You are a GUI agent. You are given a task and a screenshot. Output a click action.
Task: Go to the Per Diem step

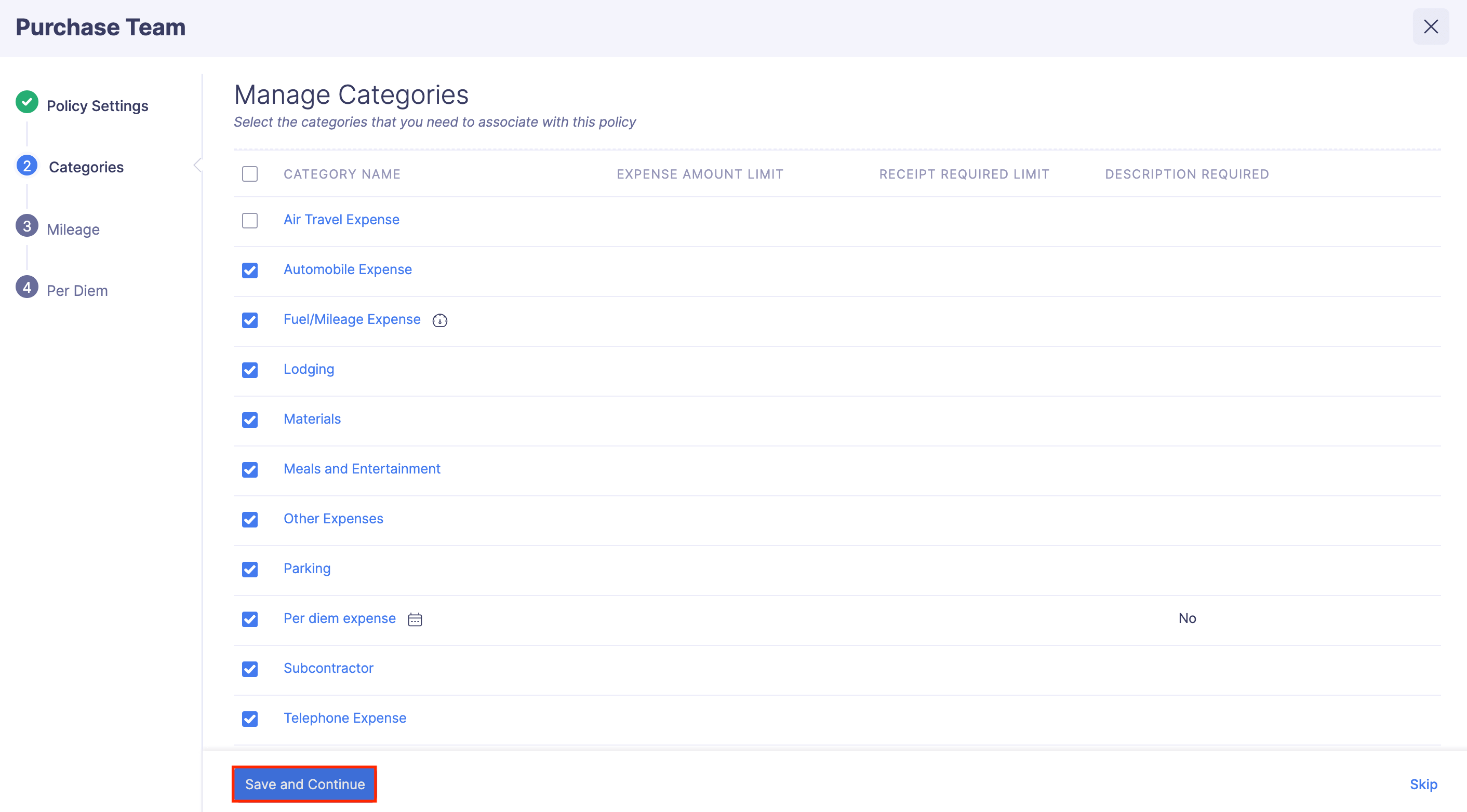pos(77,291)
